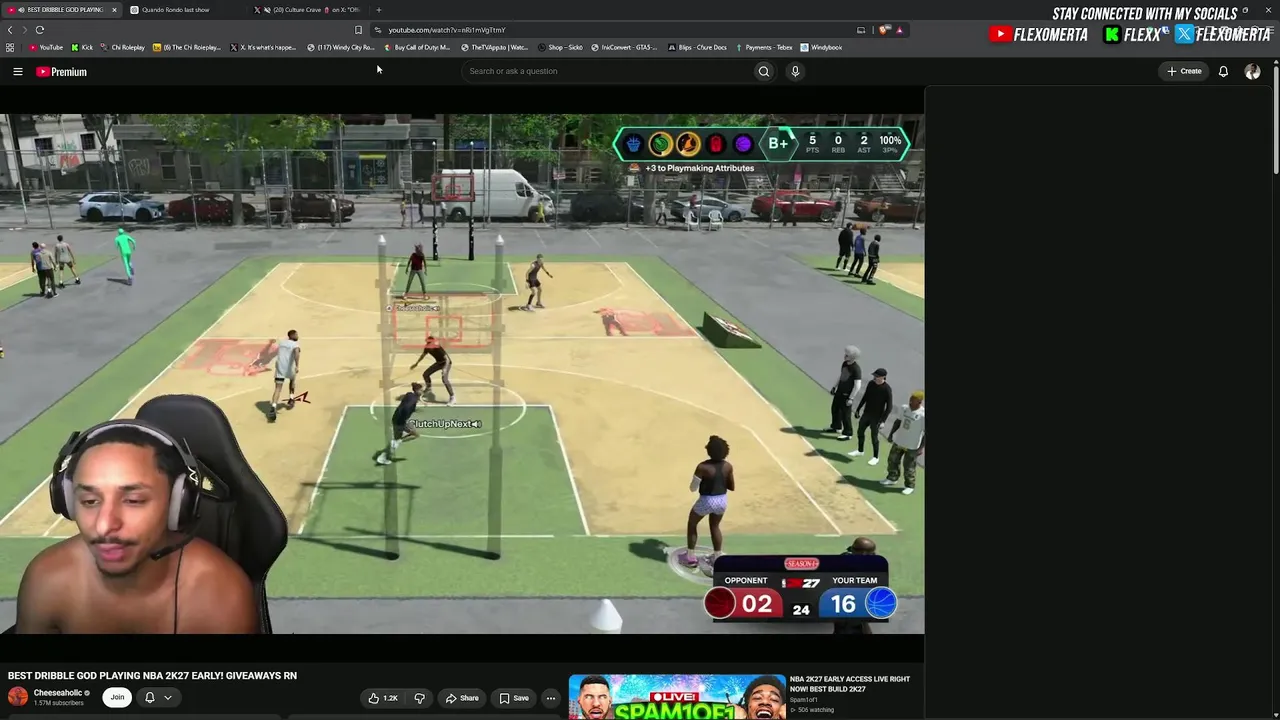The image size is (1280, 720).
Task: Open the Chi Roleplay bookmark
Action: (123, 47)
